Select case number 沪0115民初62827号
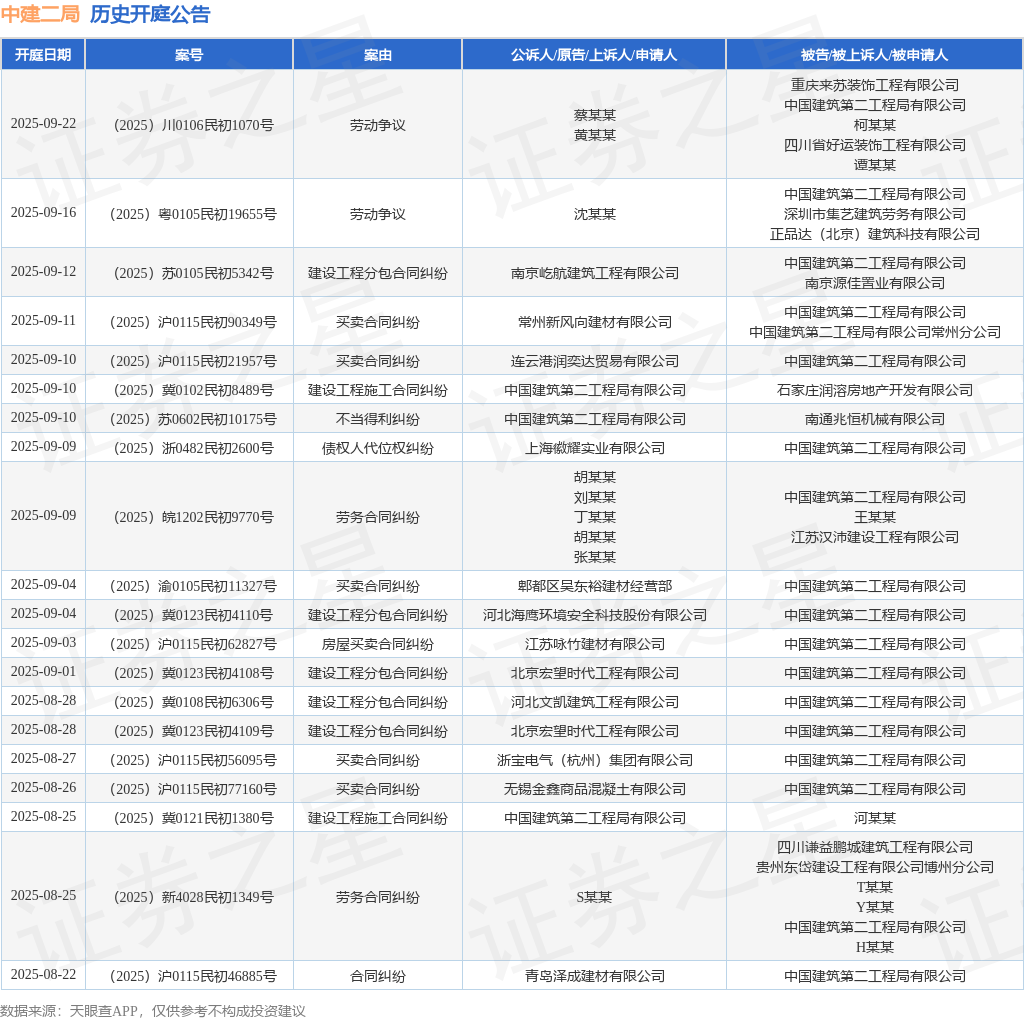Screen dimensions: 1024x1020 (x=193, y=645)
